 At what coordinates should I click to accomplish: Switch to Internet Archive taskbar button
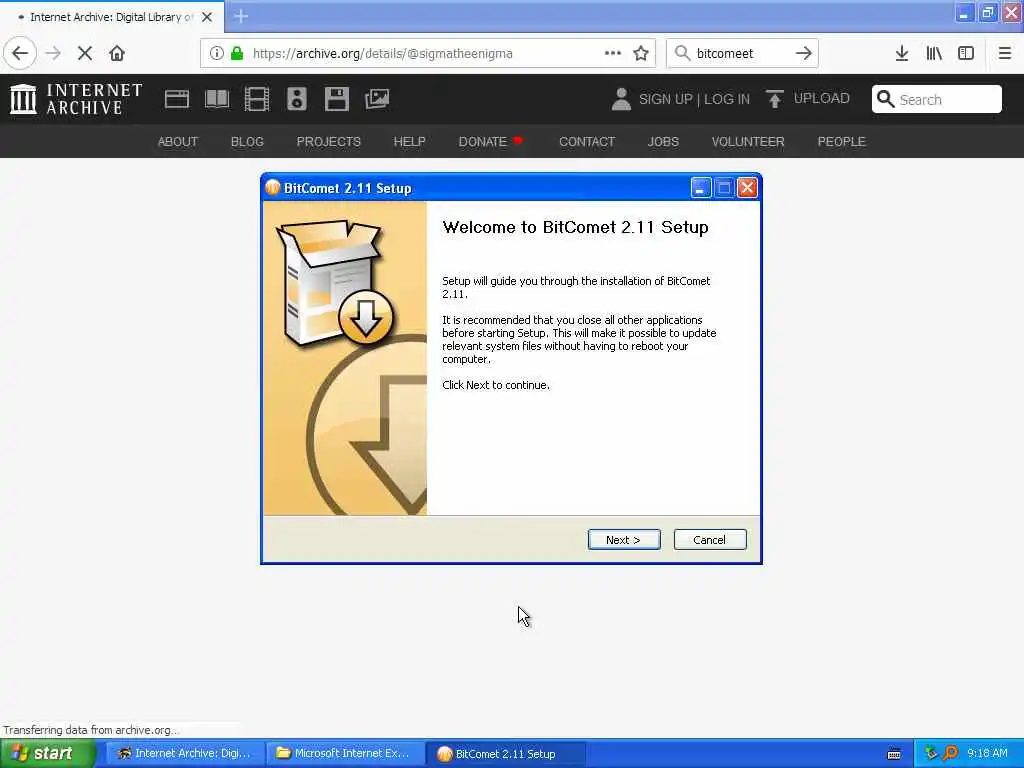(x=185, y=754)
